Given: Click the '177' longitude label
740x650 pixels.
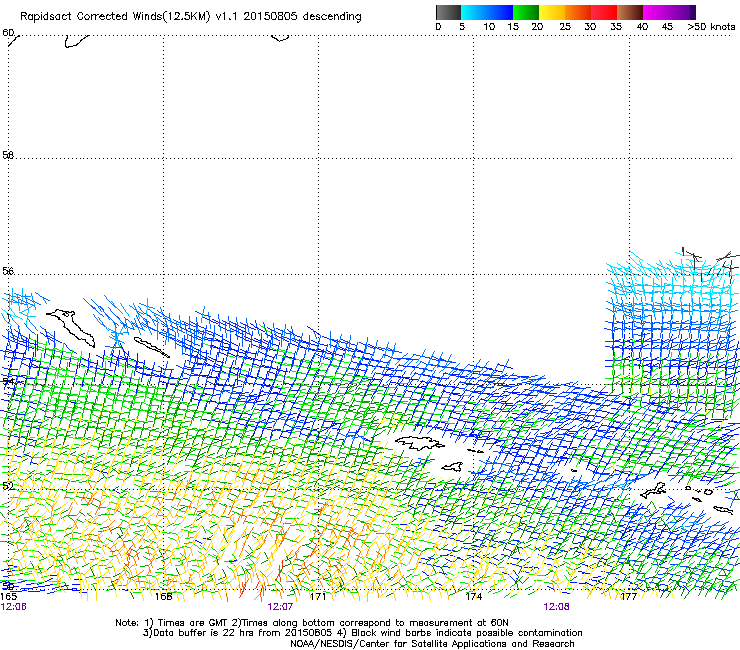Looking at the screenshot, I should (x=629, y=597).
